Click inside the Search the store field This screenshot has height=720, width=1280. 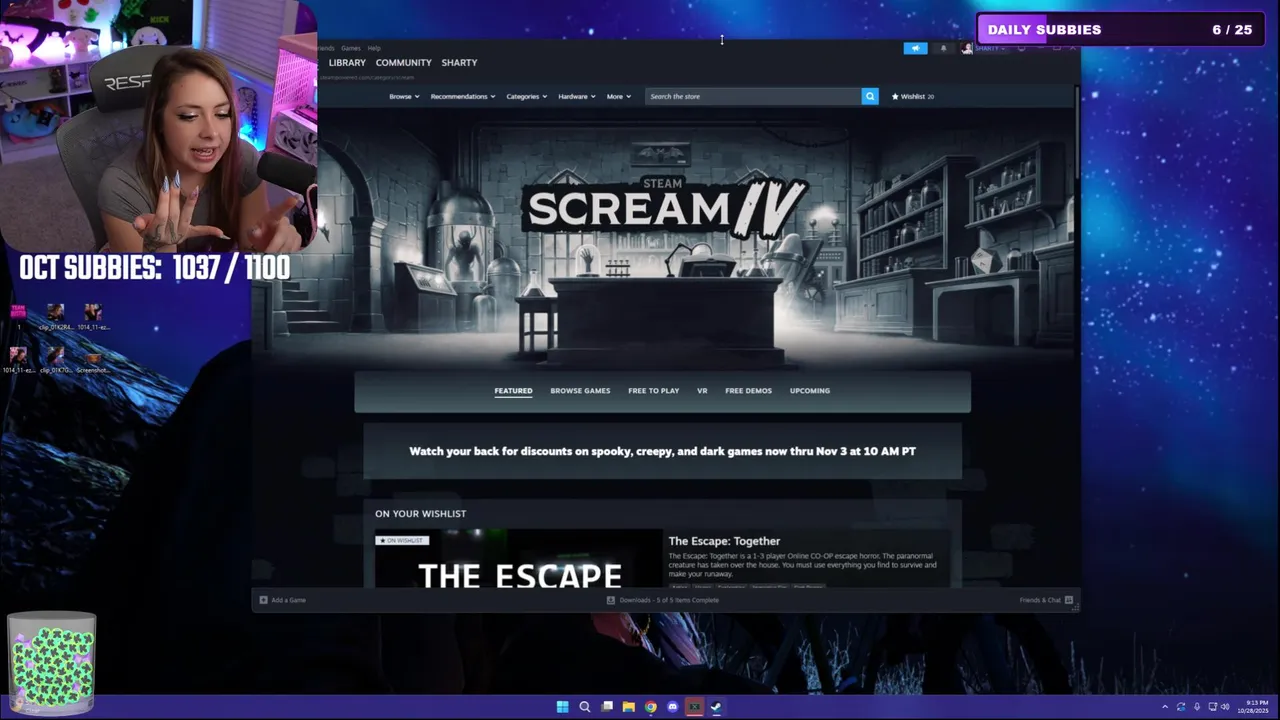(x=753, y=96)
